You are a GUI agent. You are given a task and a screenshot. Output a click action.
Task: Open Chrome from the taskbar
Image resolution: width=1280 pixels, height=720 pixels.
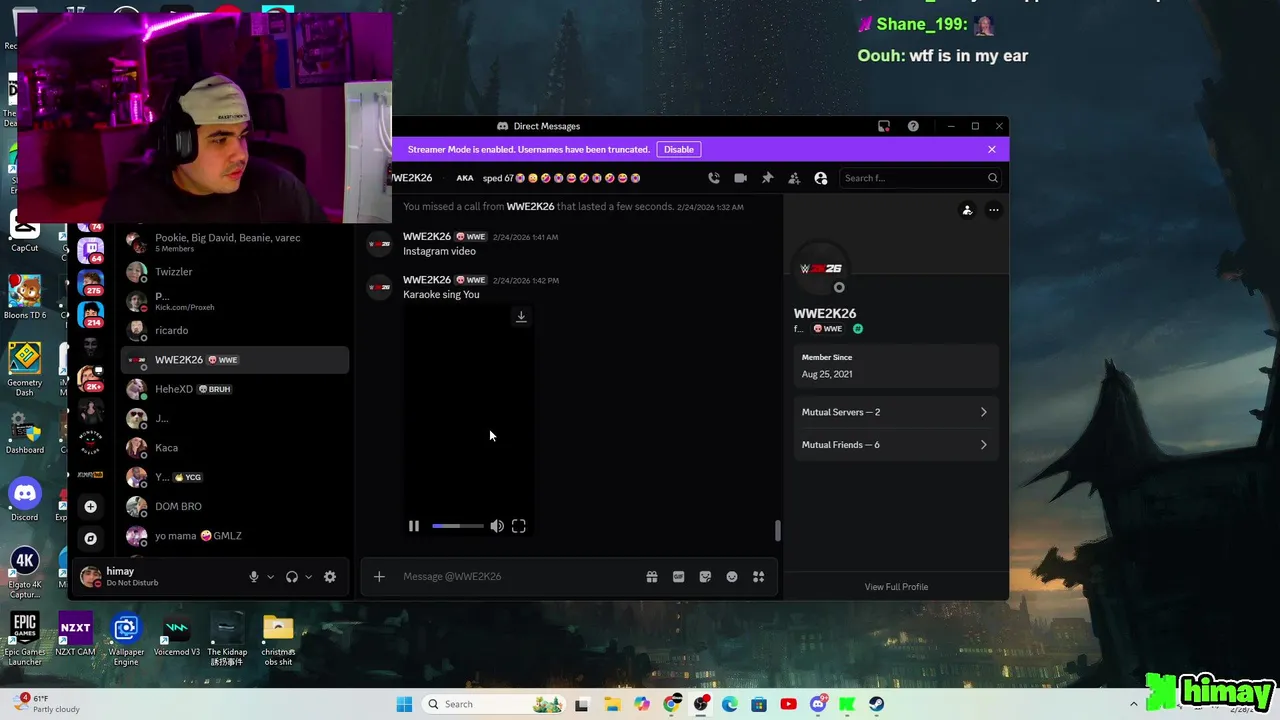pyautogui.click(x=671, y=704)
